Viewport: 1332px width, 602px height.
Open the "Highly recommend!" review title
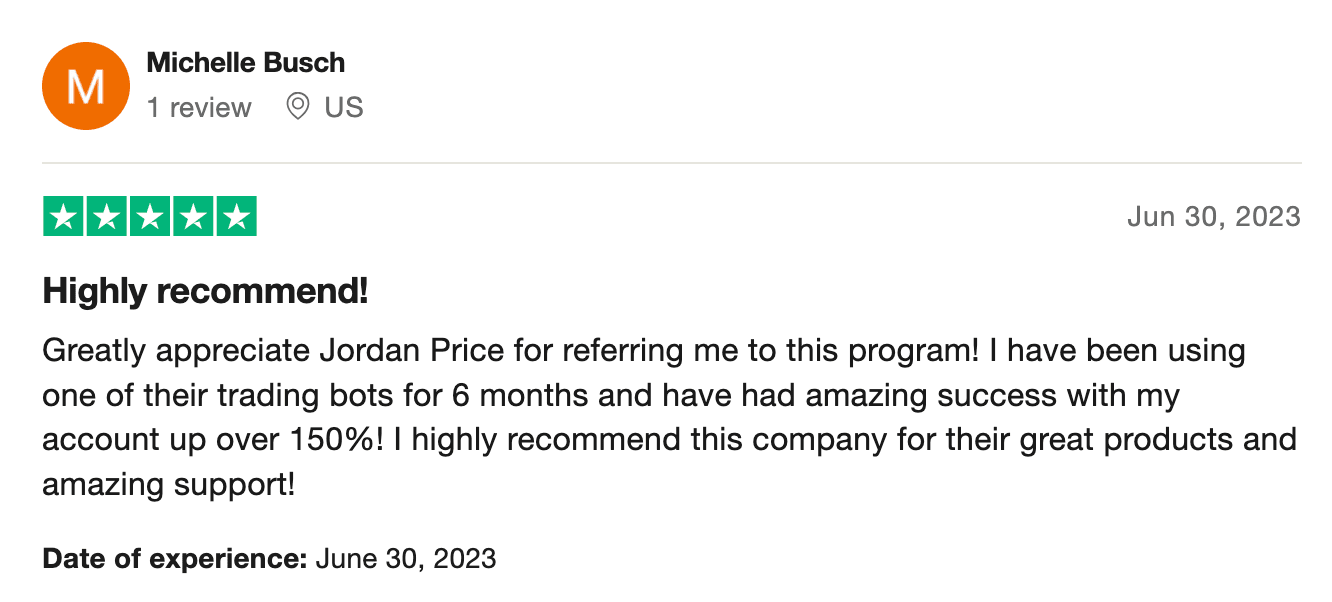(x=205, y=292)
